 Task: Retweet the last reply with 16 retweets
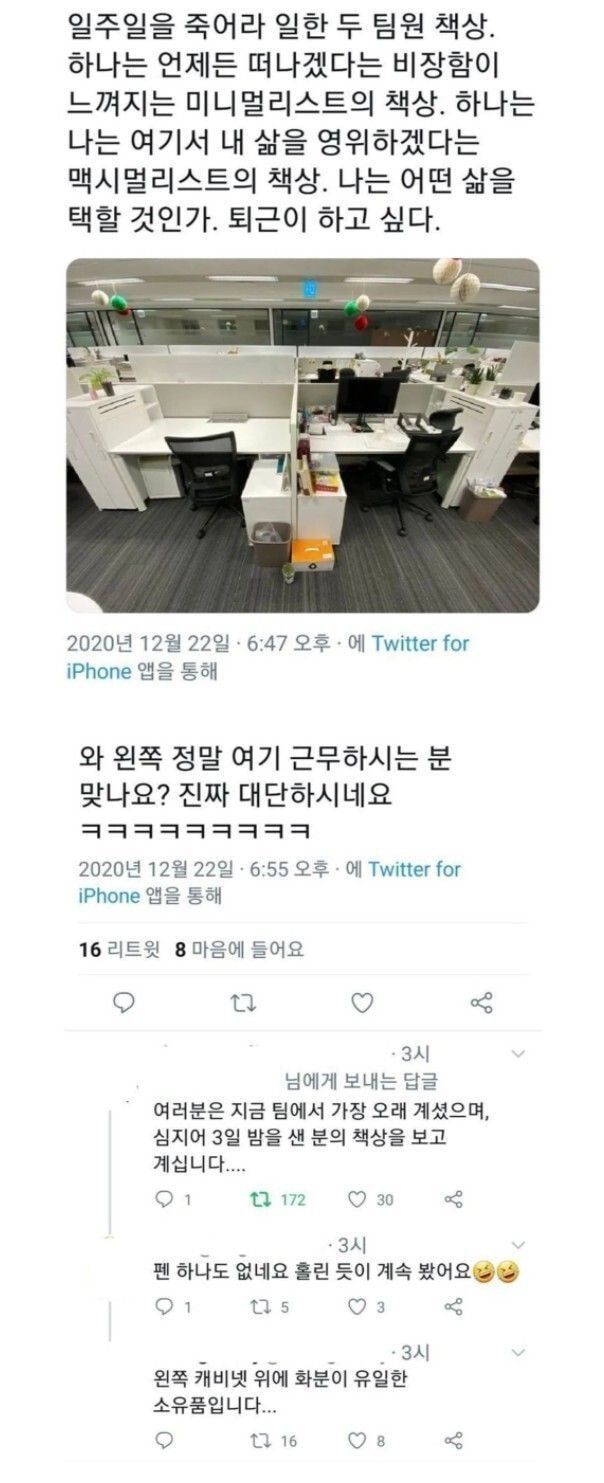point(260,1440)
